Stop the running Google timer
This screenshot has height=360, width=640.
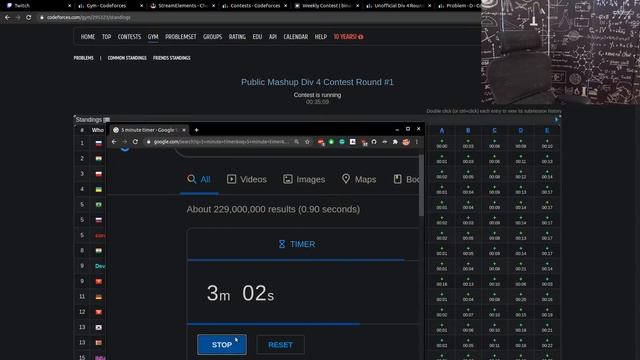(x=222, y=344)
